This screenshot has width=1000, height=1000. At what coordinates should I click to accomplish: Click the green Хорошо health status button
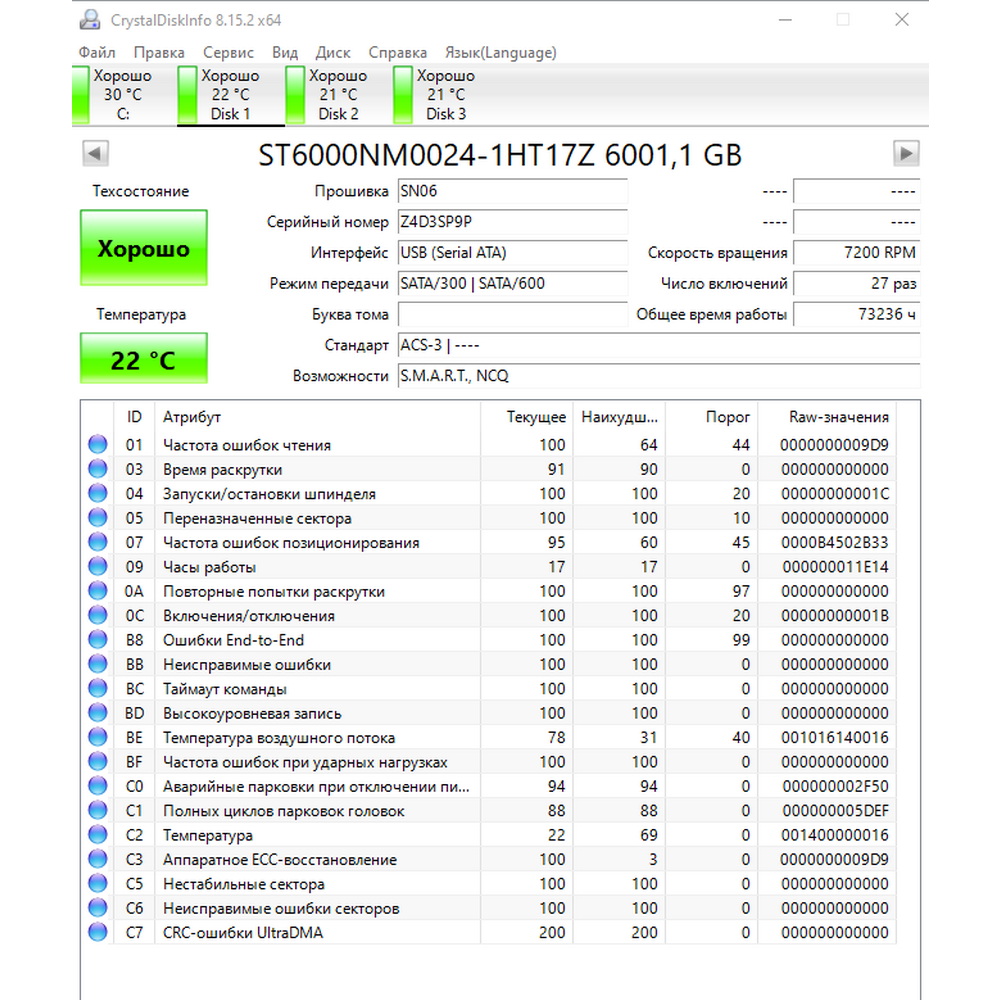click(x=143, y=247)
